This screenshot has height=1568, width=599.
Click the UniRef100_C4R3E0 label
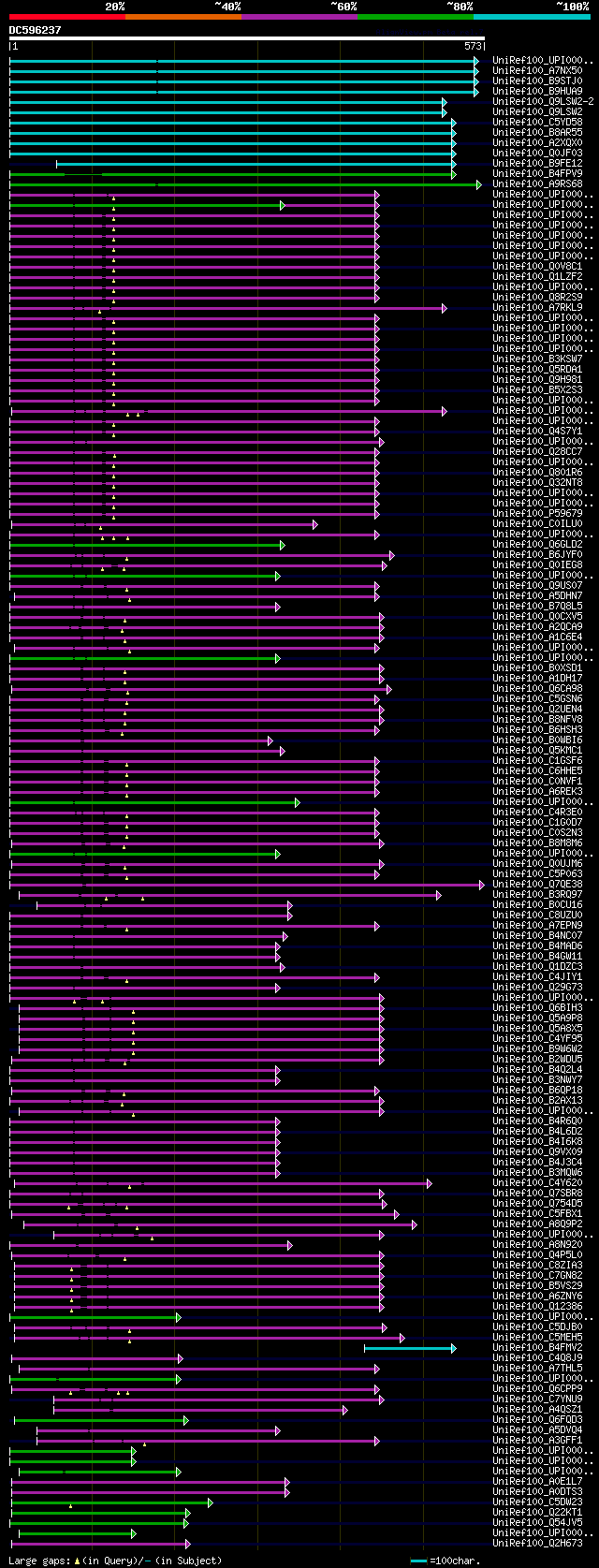(537, 813)
